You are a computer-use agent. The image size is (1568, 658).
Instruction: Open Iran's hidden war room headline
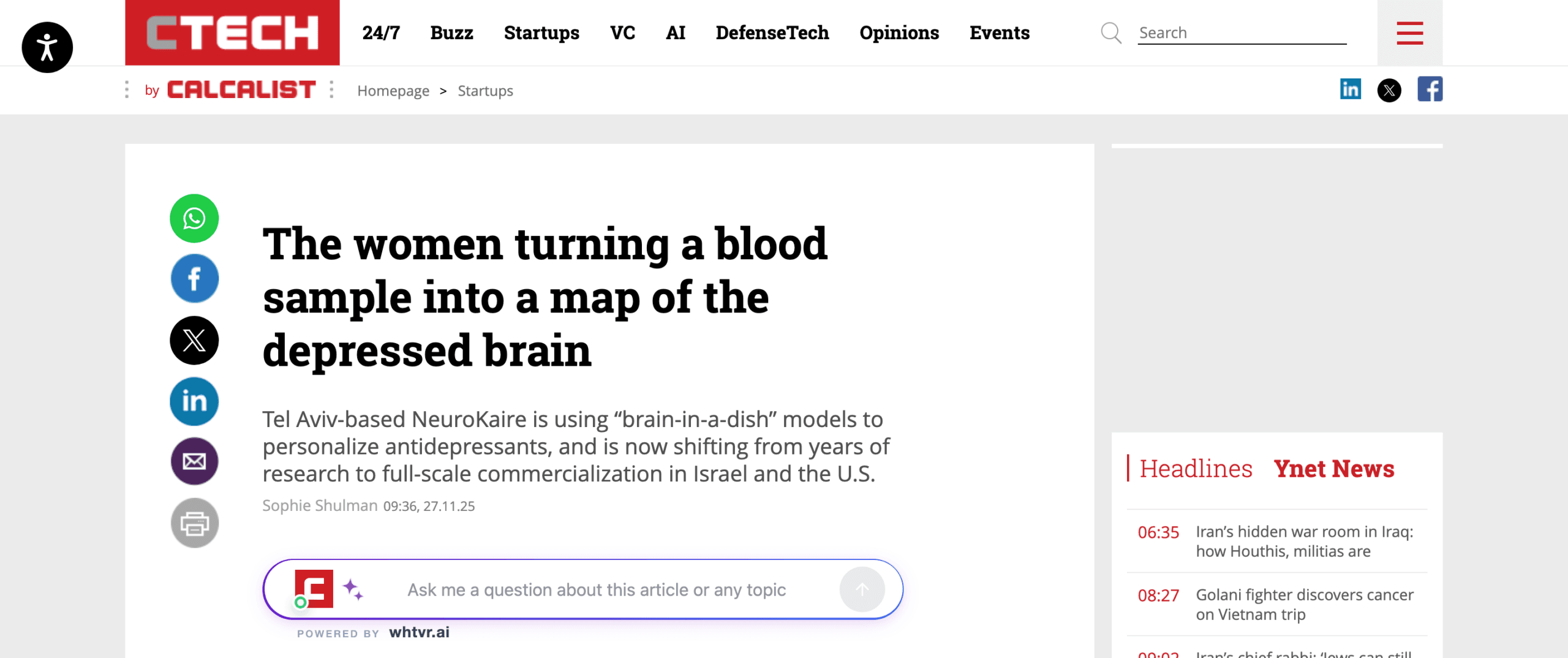[x=1305, y=542]
